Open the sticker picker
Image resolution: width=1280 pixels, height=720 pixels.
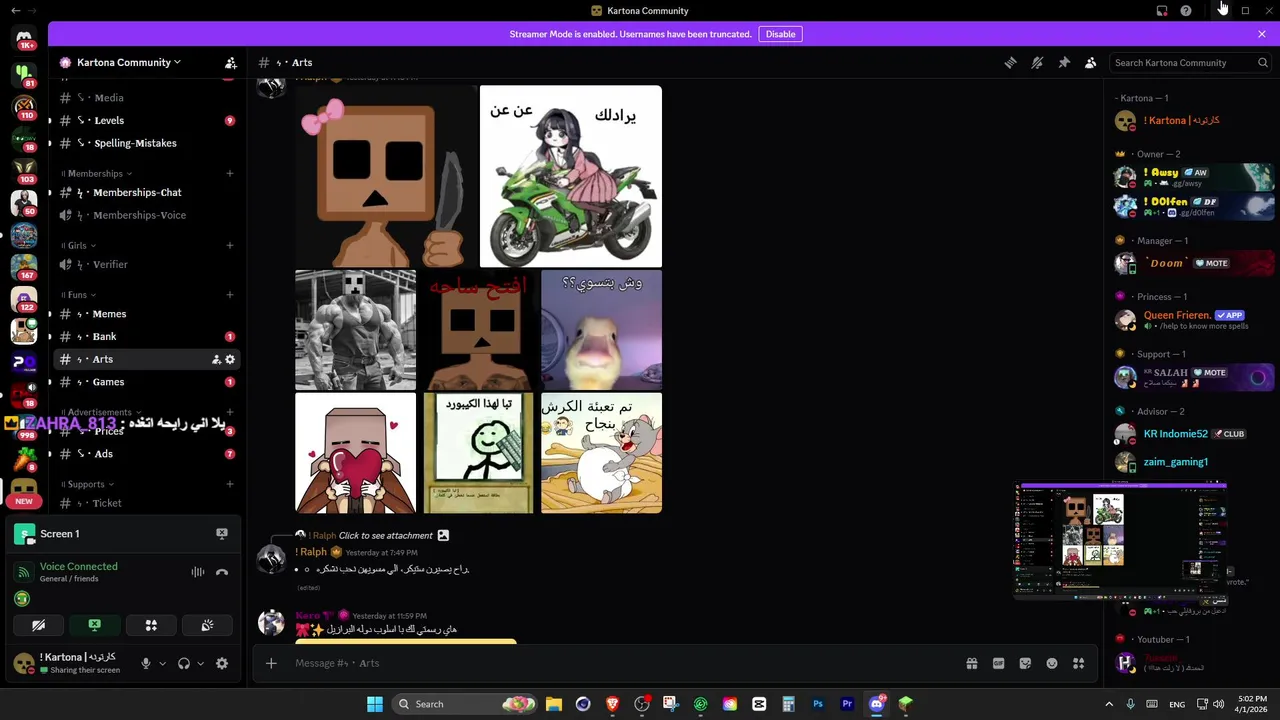(1025, 663)
